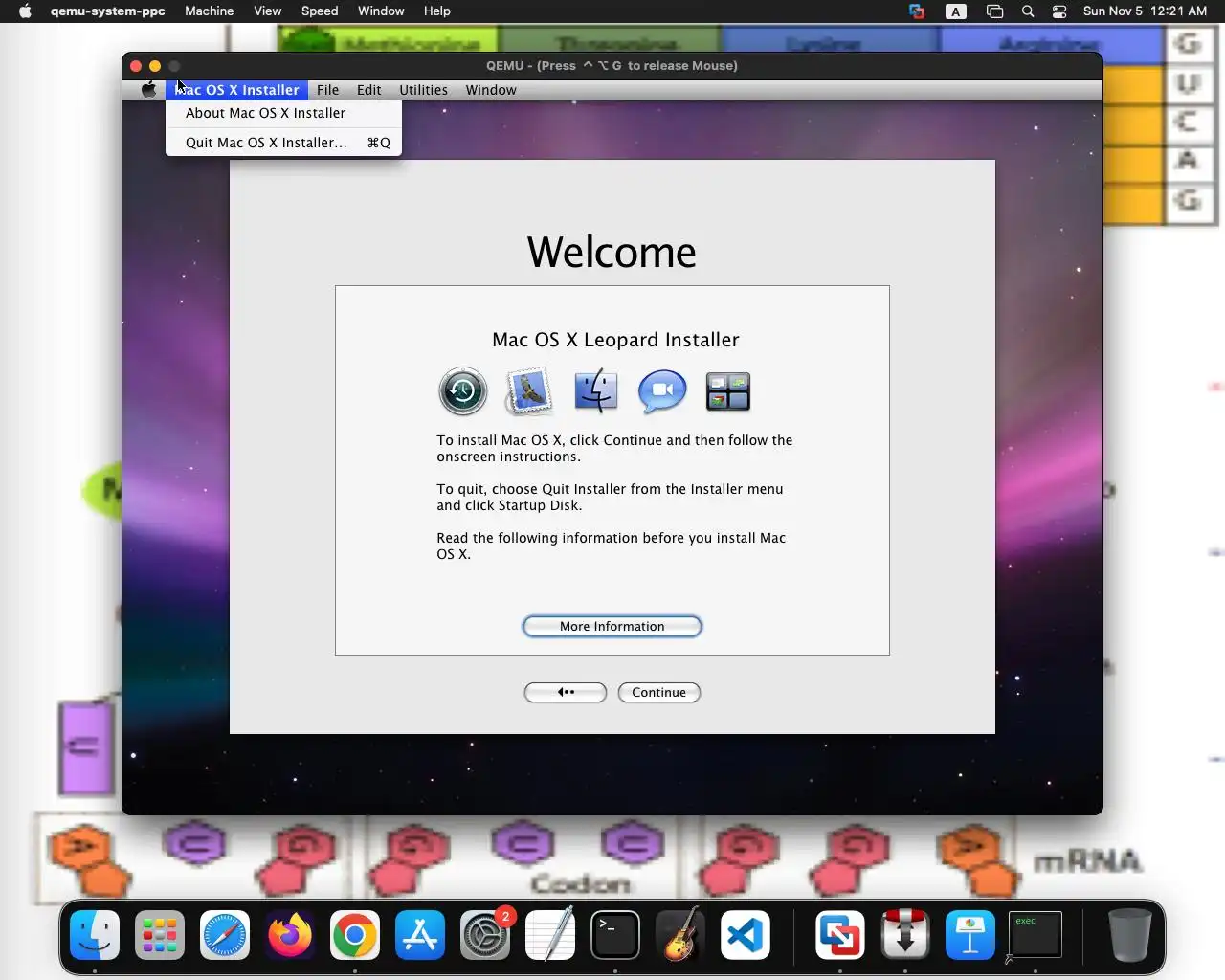Open VMware Fusion icon in Dock
This screenshot has width=1225, height=980.
(x=840, y=935)
